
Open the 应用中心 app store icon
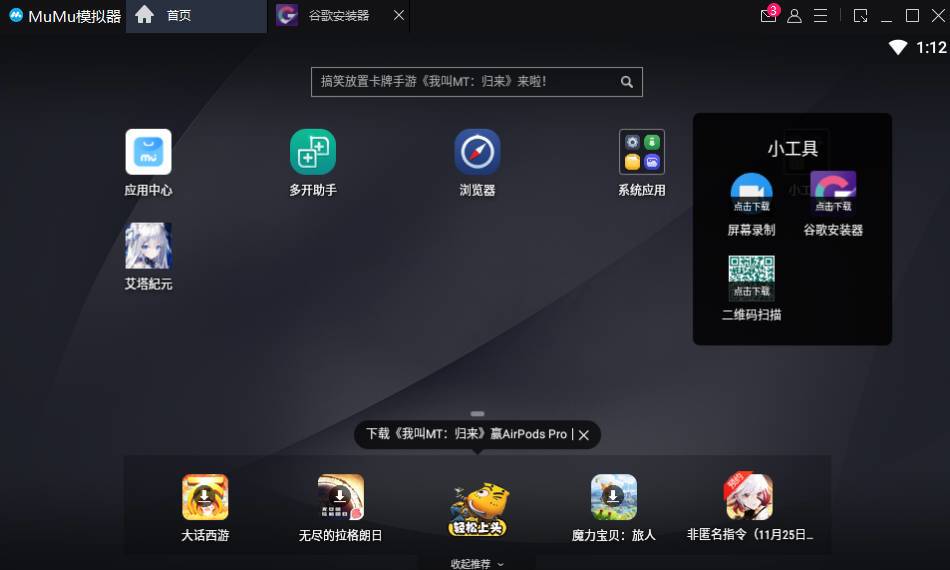148,152
